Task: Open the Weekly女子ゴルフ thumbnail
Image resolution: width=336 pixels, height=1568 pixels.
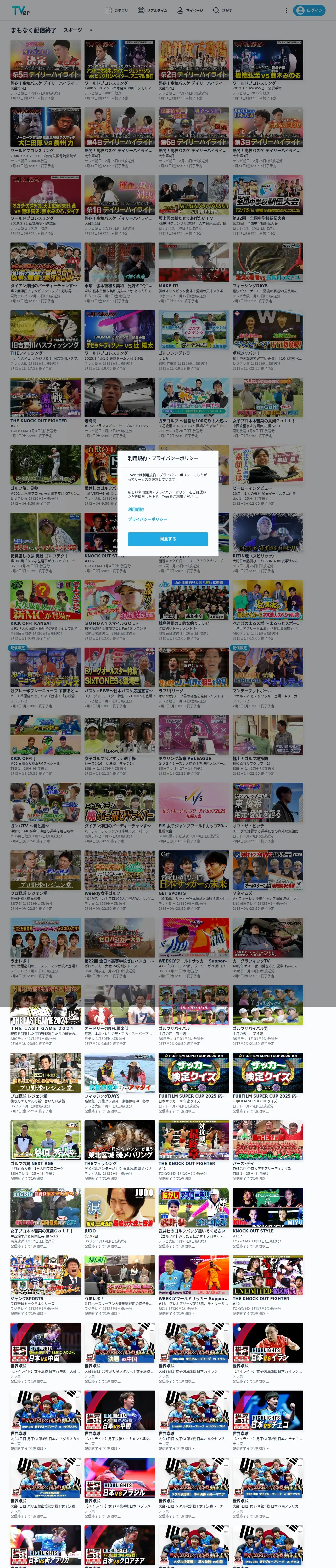Action: [x=120, y=871]
